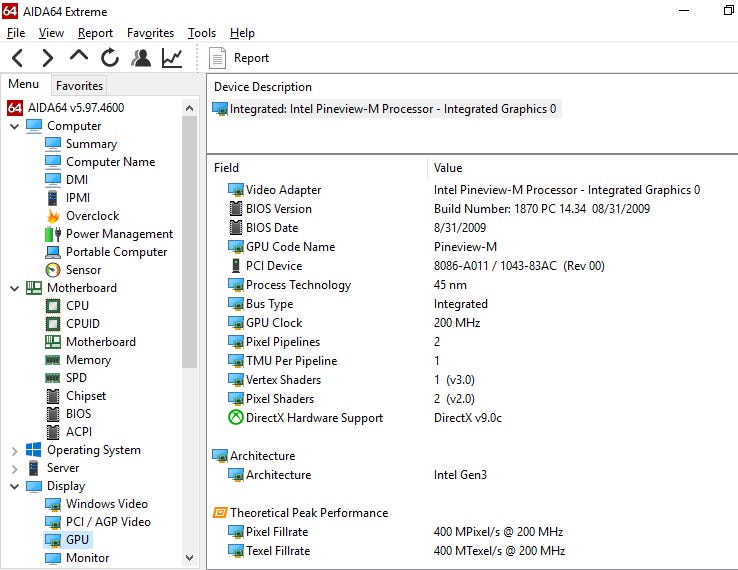Expand the Operating System node

tap(15, 450)
